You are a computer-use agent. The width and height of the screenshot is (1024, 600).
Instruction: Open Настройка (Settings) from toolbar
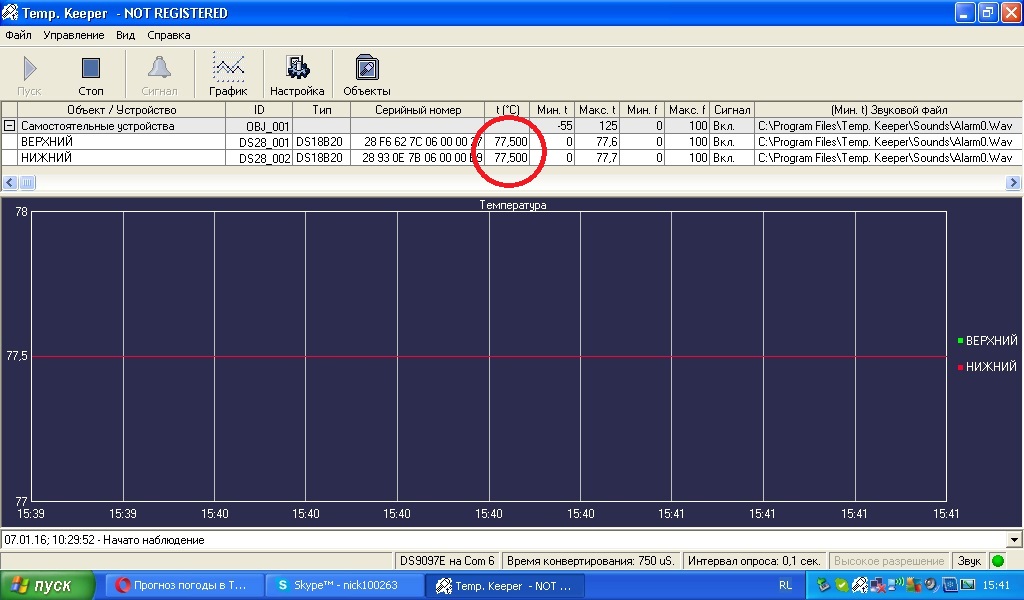point(297,69)
